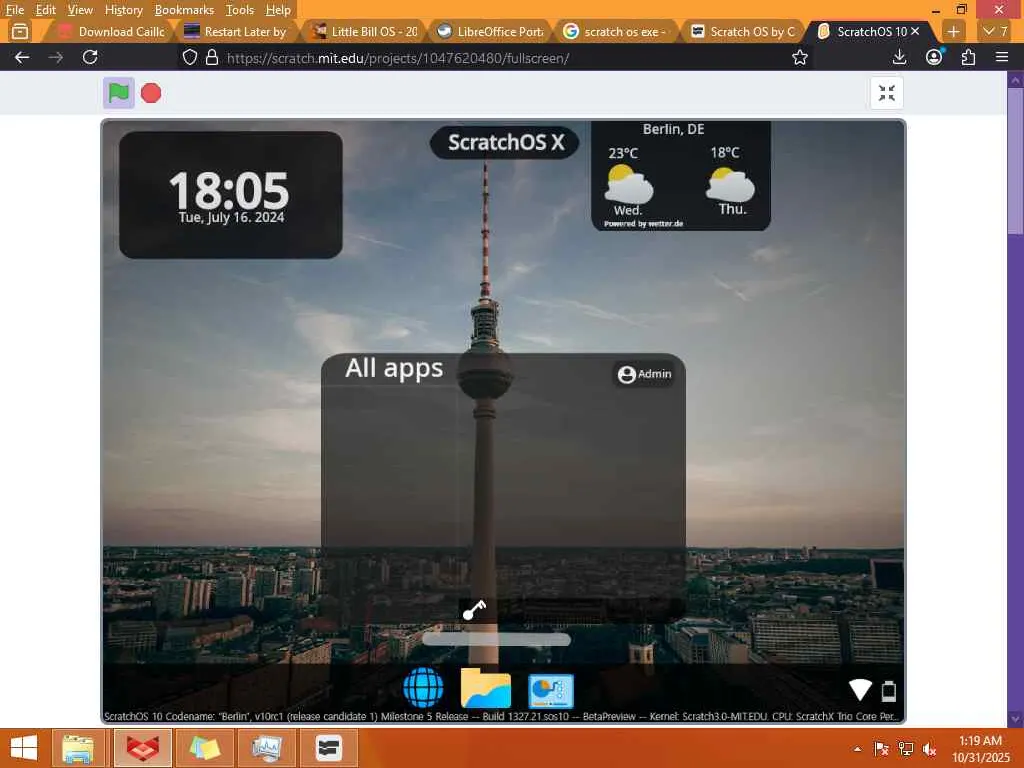
Task: Expand the list all tabs dropdown
Action: coord(996,31)
